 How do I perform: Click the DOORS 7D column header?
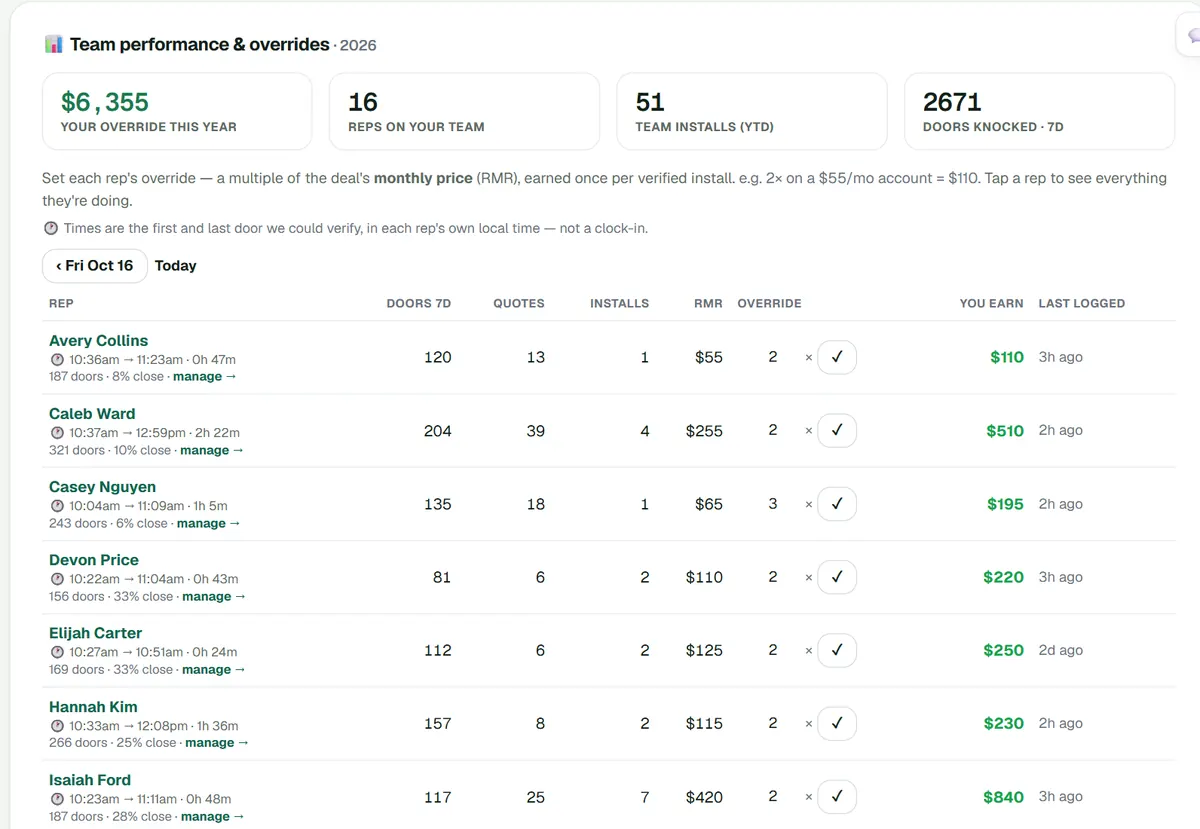(419, 303)
